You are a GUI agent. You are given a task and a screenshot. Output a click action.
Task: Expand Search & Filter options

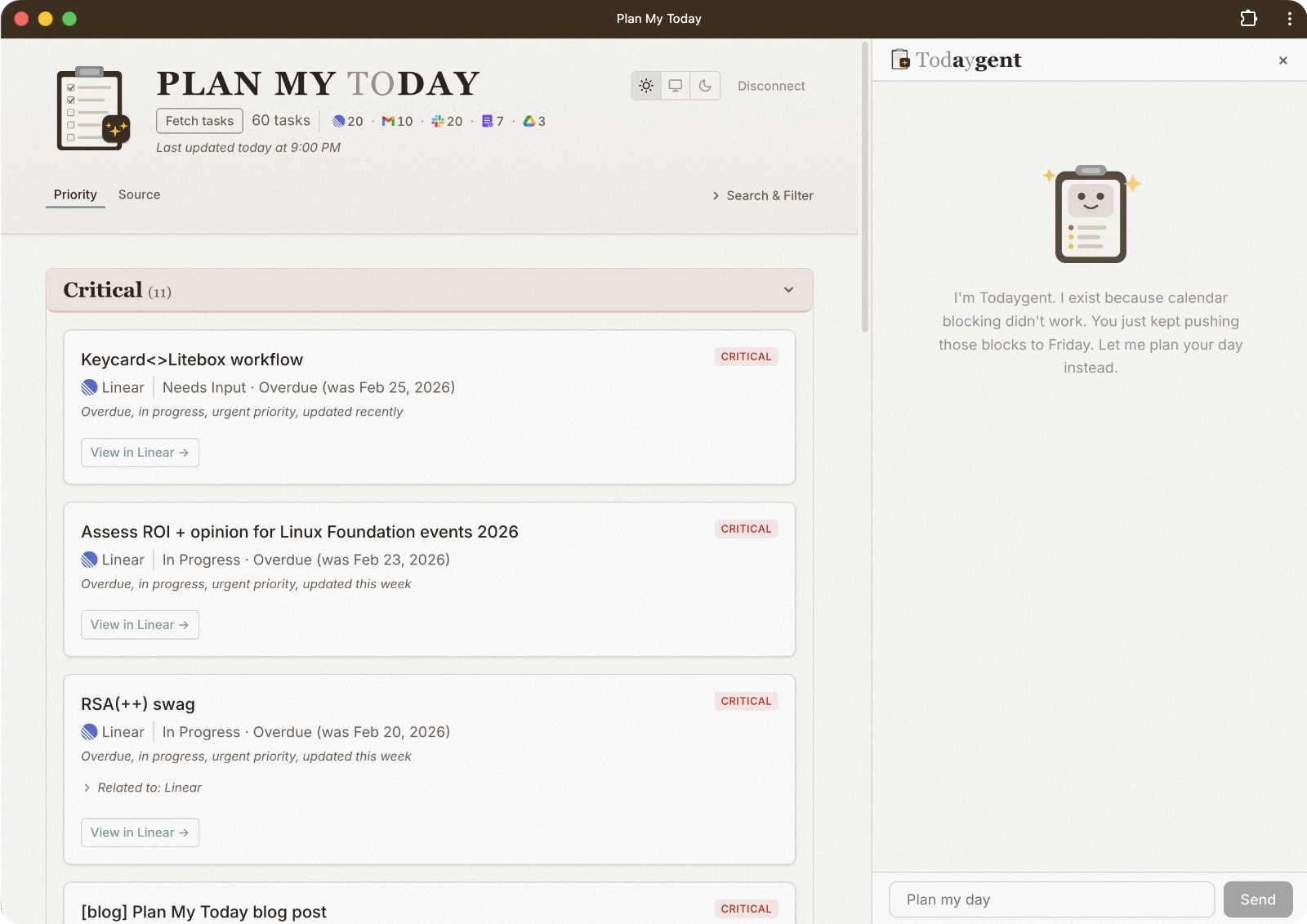[761, 195]
